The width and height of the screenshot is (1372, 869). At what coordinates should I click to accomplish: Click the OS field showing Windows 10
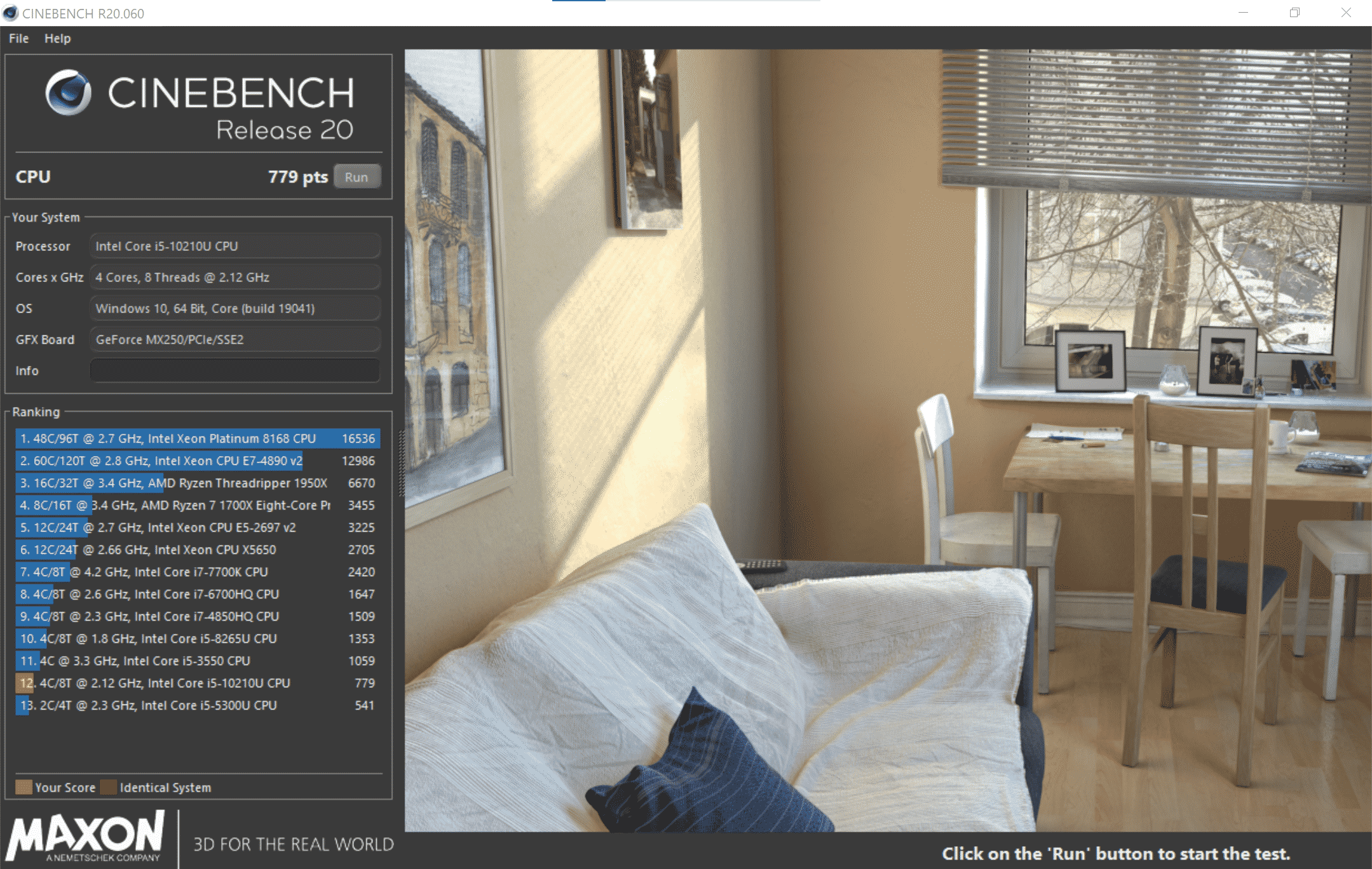pos(234,308)
